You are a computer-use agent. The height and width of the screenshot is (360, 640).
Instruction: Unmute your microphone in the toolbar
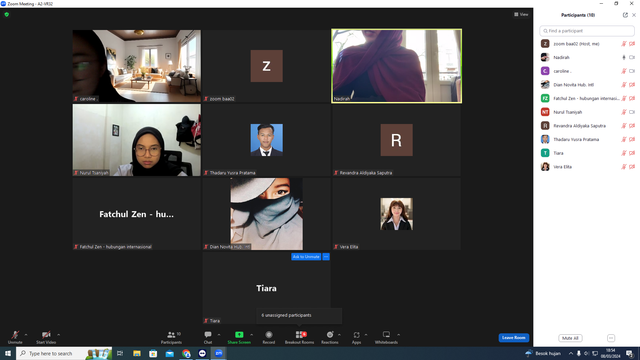15,337
